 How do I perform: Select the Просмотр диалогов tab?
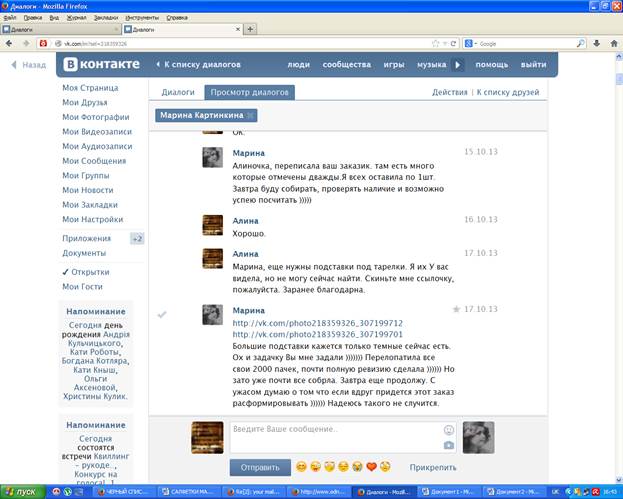coord(250,92)
